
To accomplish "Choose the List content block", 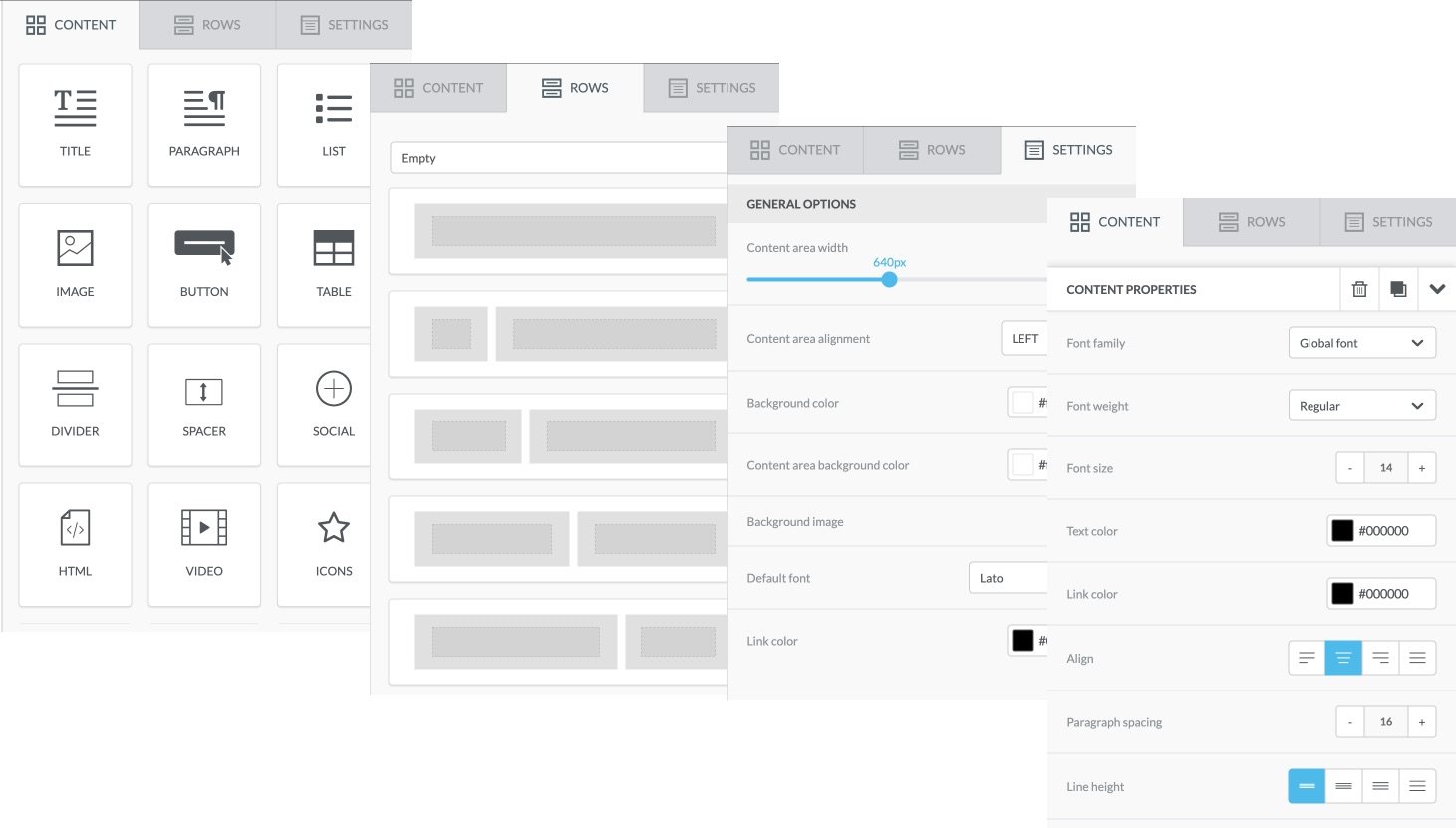I will point(324,125).
